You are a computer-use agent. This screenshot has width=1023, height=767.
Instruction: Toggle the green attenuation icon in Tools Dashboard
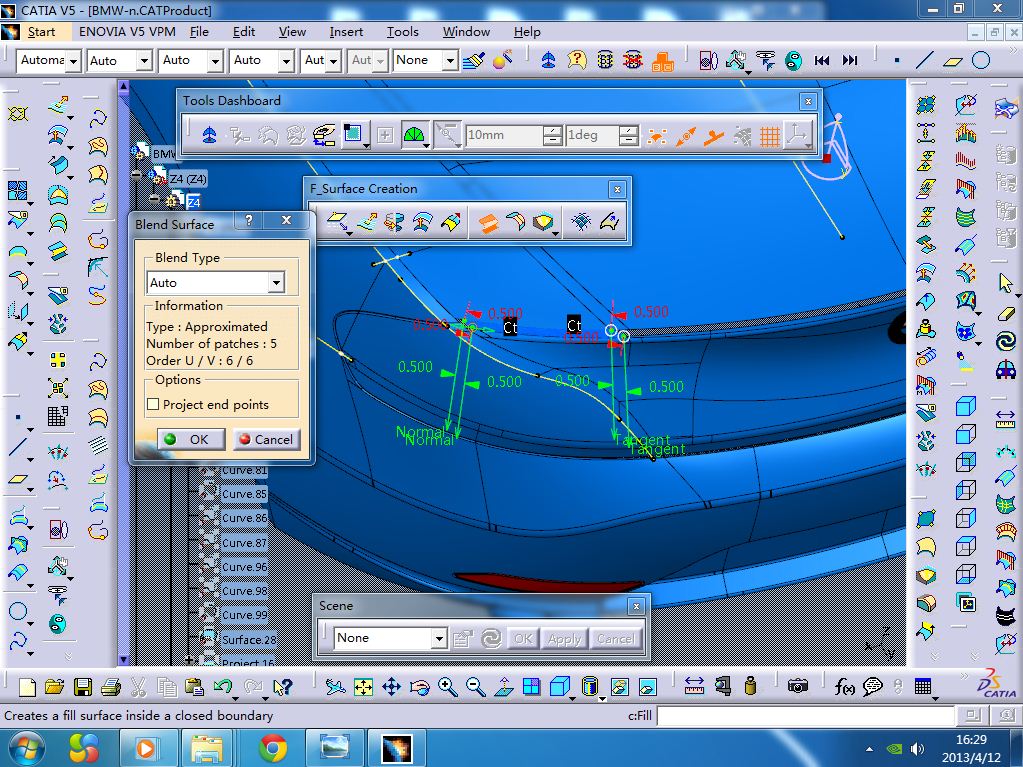click(x=414, y=136)
